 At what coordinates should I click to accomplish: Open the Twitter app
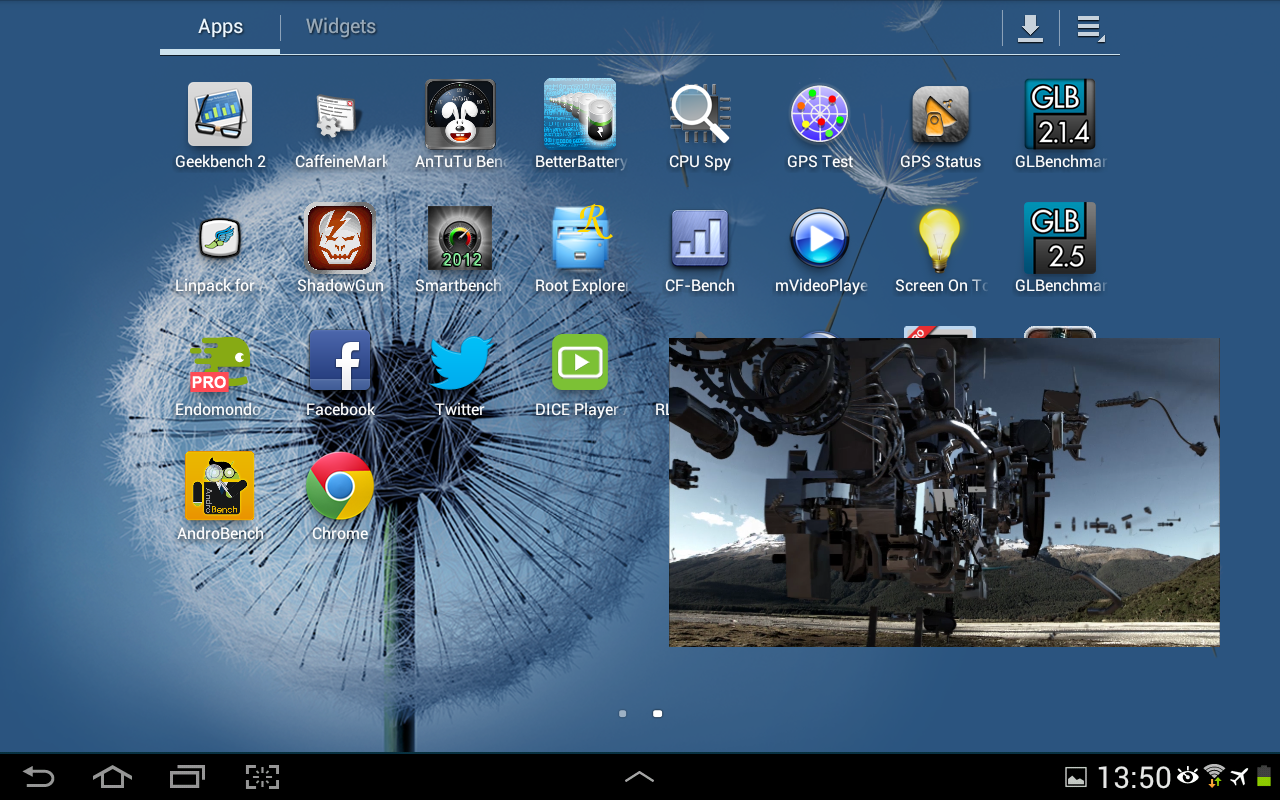pos(460,374)
